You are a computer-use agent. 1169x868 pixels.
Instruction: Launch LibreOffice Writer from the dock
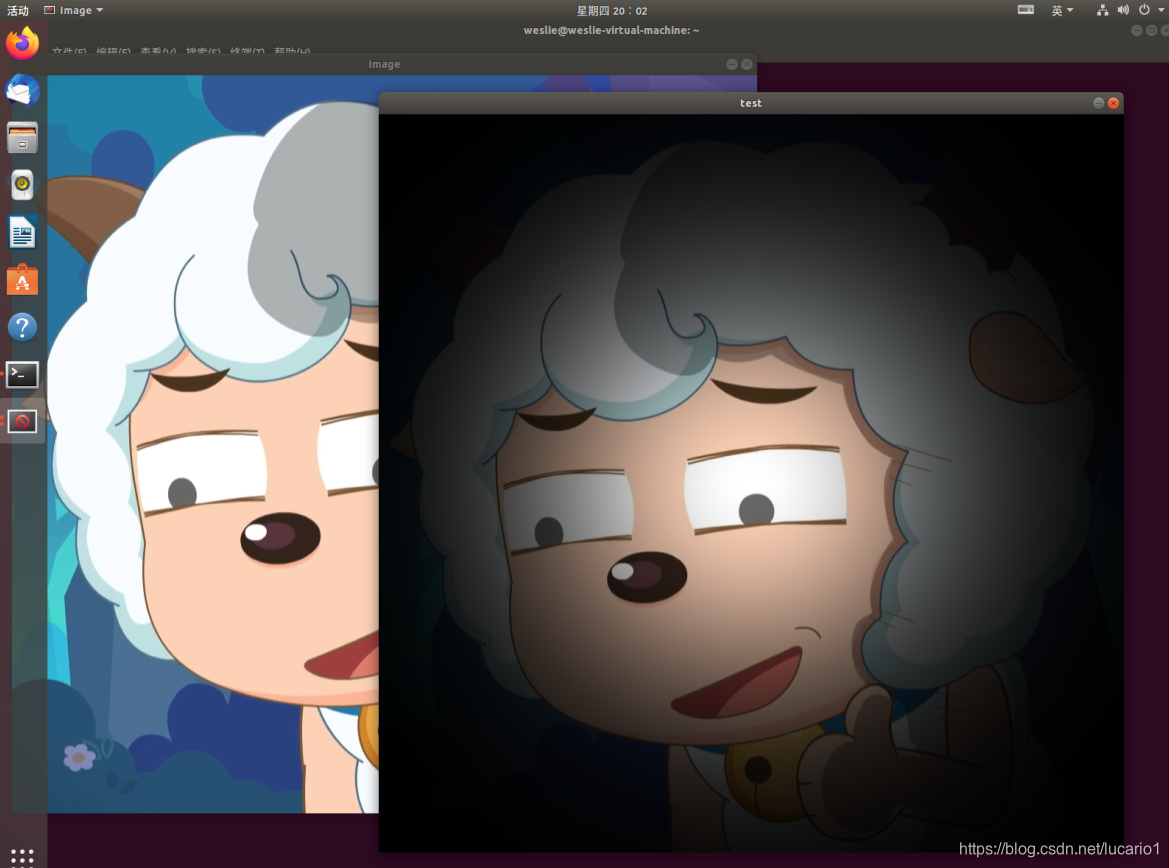22,232
